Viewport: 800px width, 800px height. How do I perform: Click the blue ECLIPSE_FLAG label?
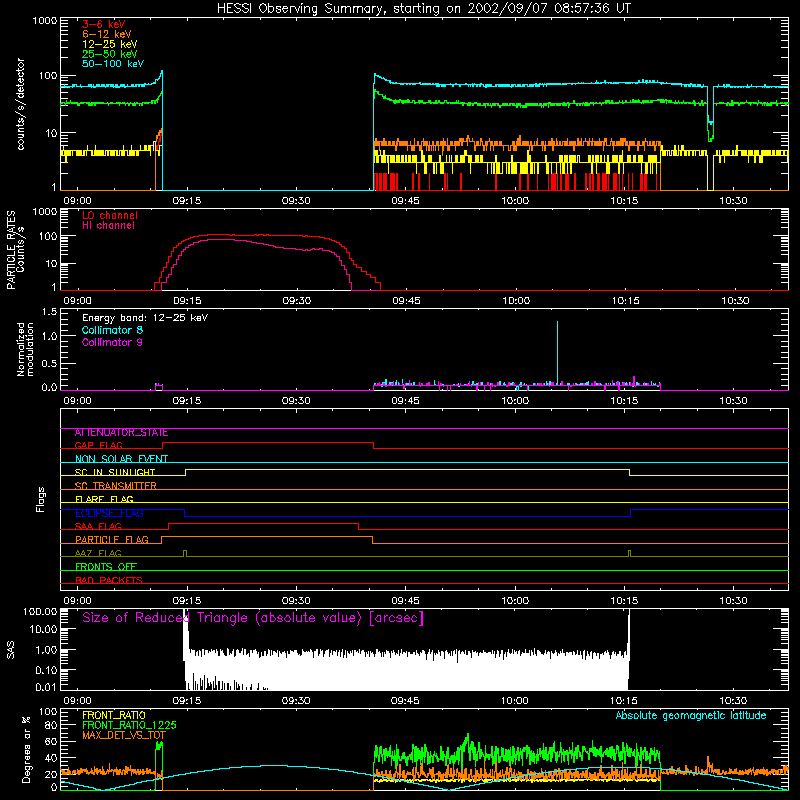pyautogui.click(x=109, y=513)
